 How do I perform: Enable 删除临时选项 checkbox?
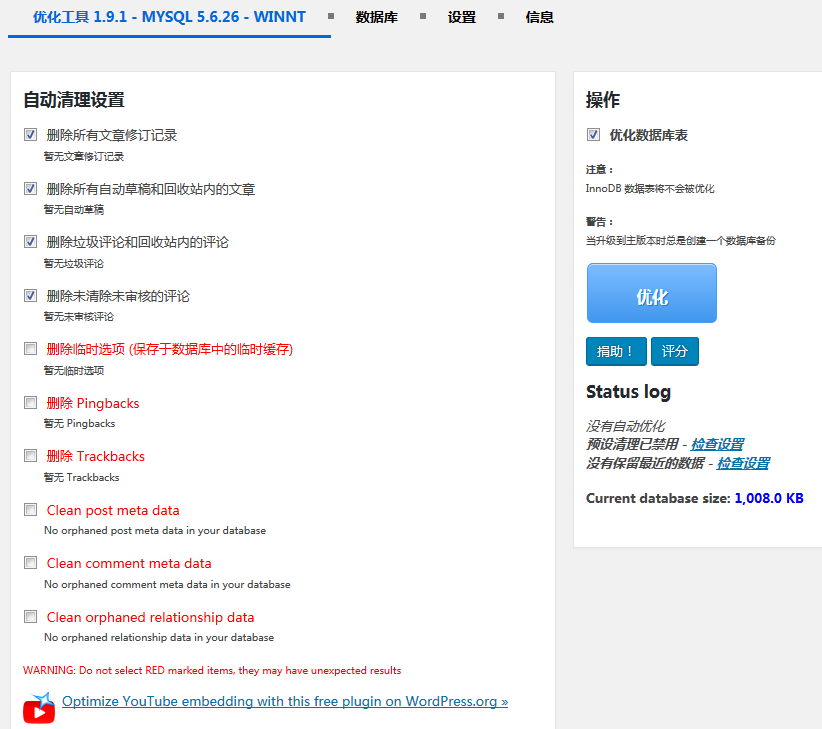(31, 349)
